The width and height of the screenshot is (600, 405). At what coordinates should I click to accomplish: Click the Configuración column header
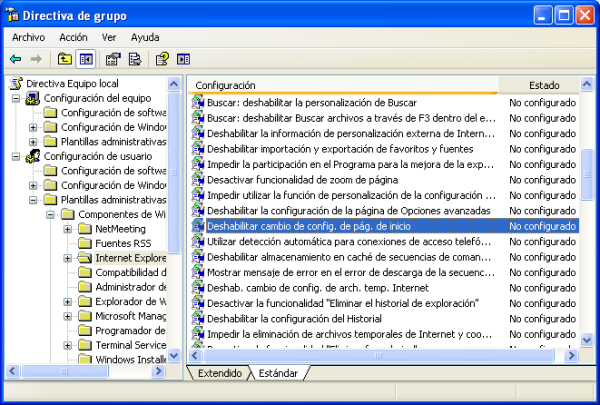[x=340, y=85]
